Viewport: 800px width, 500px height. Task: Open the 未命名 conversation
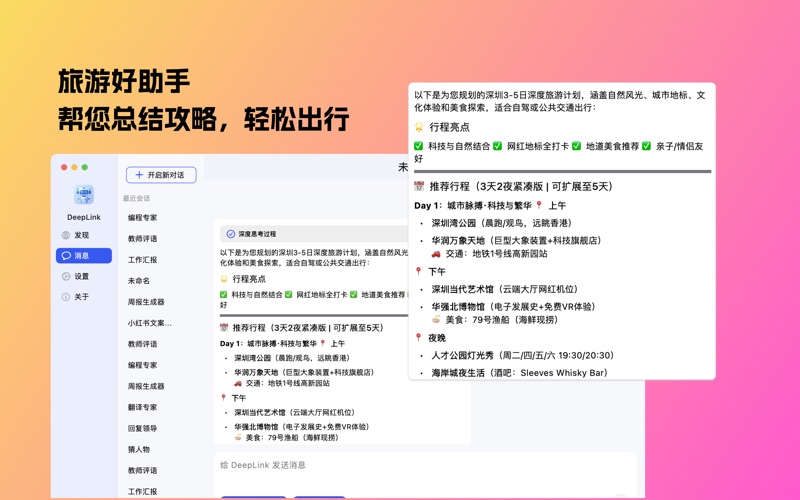[x=139, y=281]
